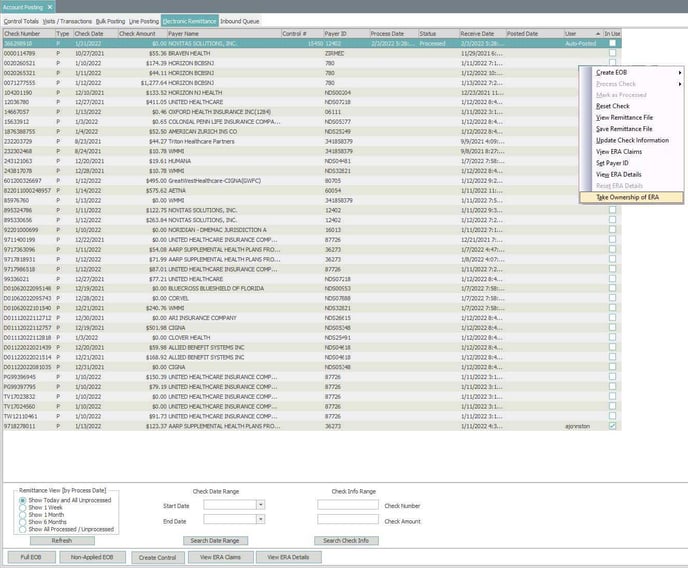Tick In Use checkbox for Braven Health row
The width and height of the screenshot is (688, 568).
click(612, 53)
